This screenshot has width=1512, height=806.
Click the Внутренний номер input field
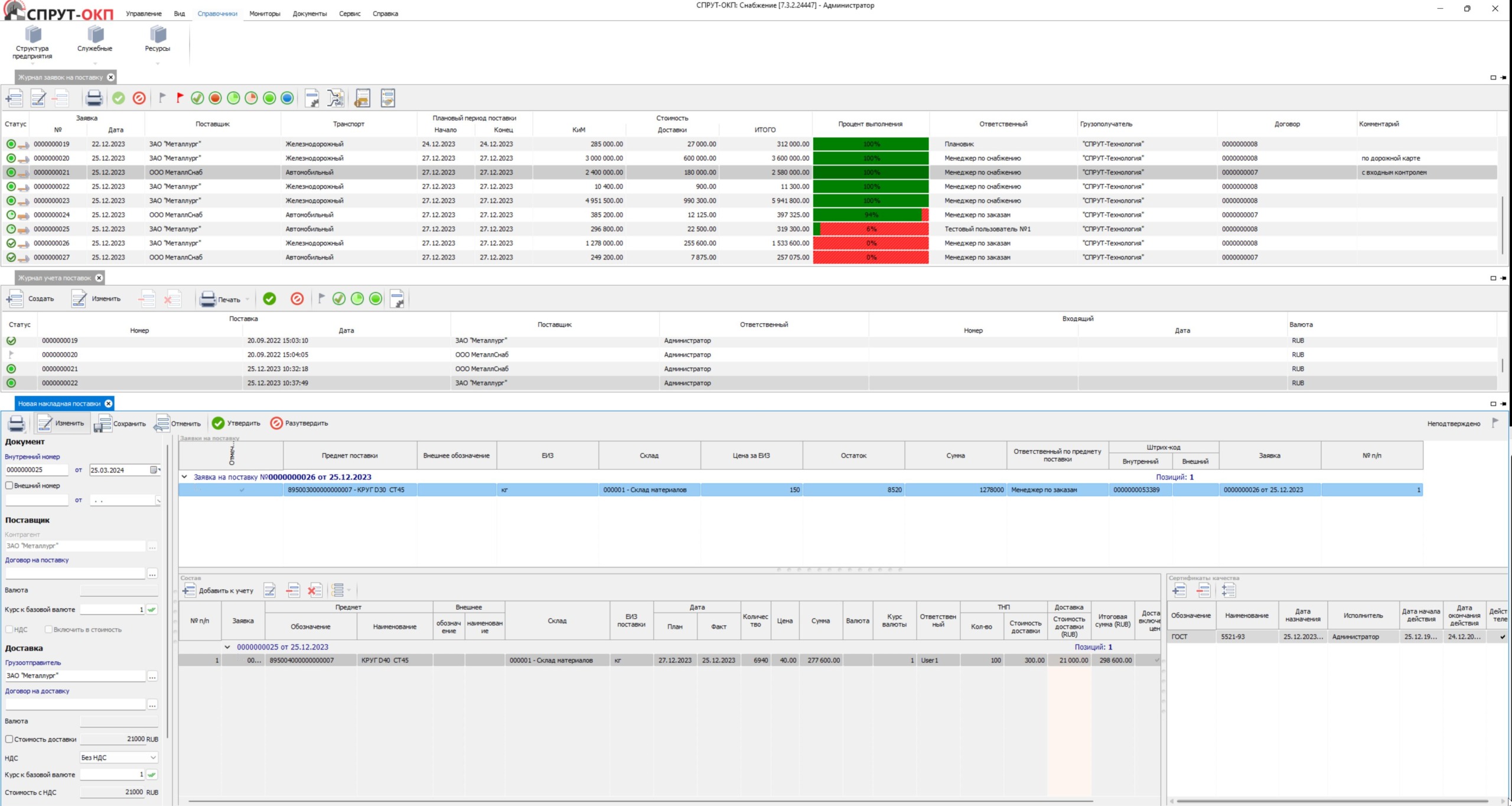point(37,470)
